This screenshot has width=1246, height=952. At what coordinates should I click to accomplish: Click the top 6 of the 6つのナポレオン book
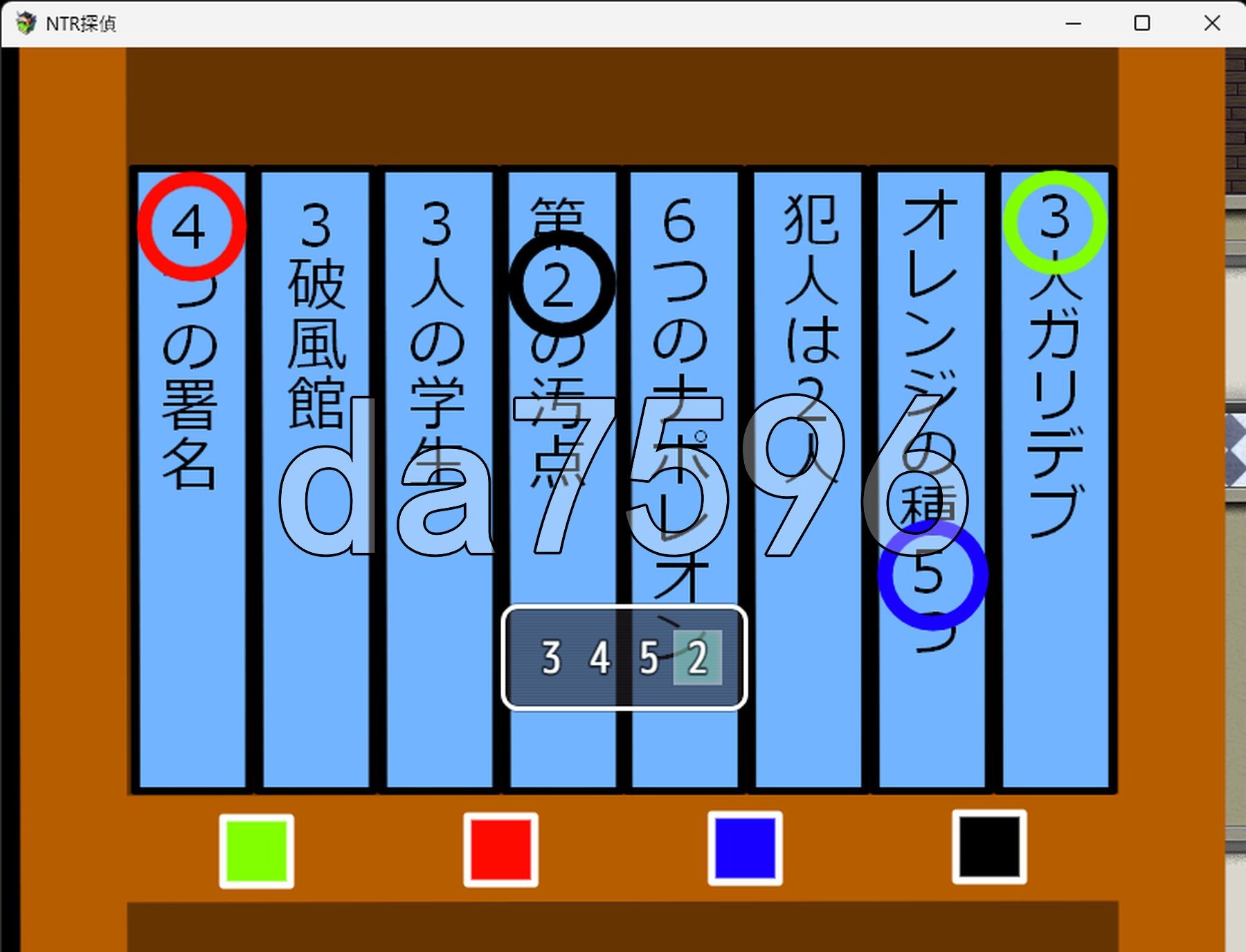679,221
